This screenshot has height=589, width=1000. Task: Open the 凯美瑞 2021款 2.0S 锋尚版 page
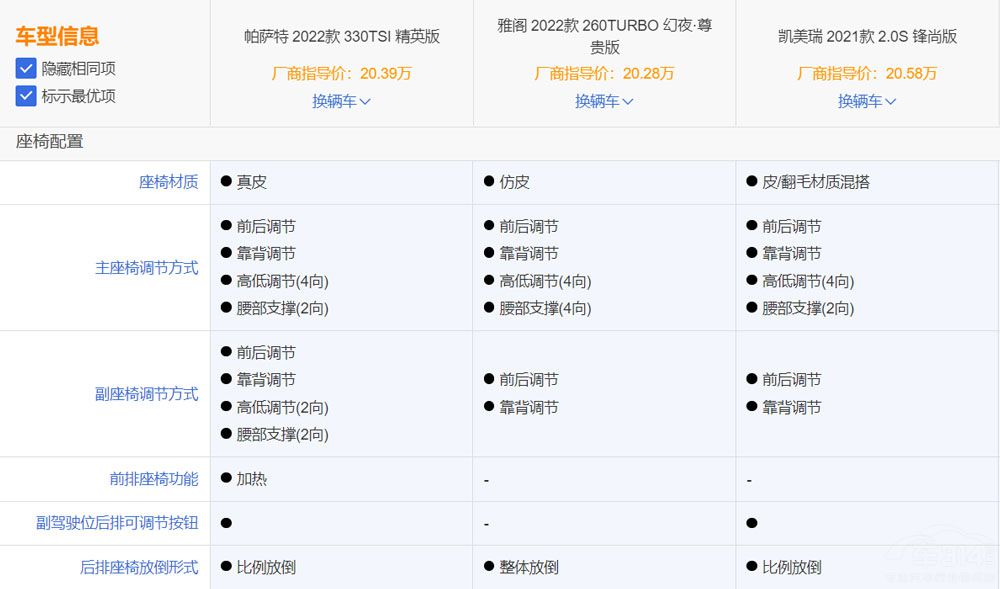pyautogui.click(x=866, y=35)
